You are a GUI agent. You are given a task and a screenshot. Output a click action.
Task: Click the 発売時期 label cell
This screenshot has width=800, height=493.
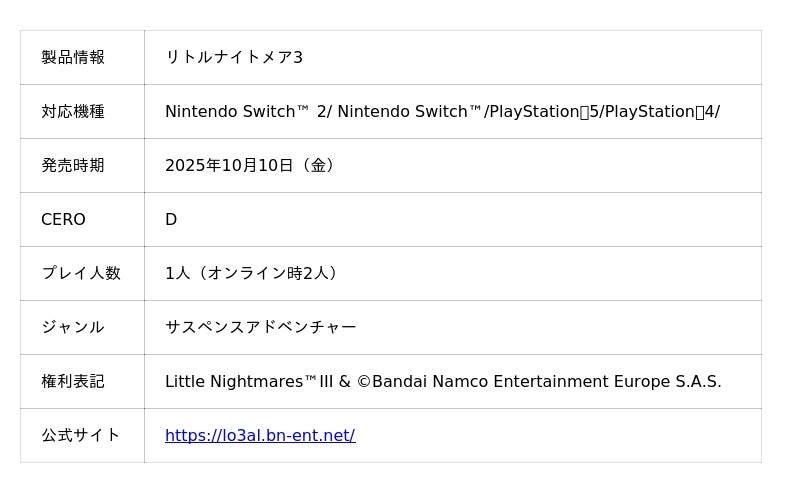(73, 165)
